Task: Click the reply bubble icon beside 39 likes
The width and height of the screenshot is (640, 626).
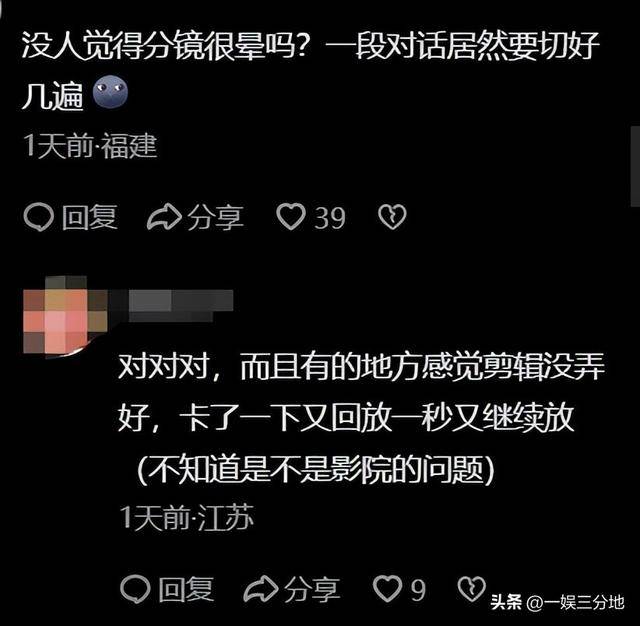Action: pyautogui.click(x=38, y=218)
